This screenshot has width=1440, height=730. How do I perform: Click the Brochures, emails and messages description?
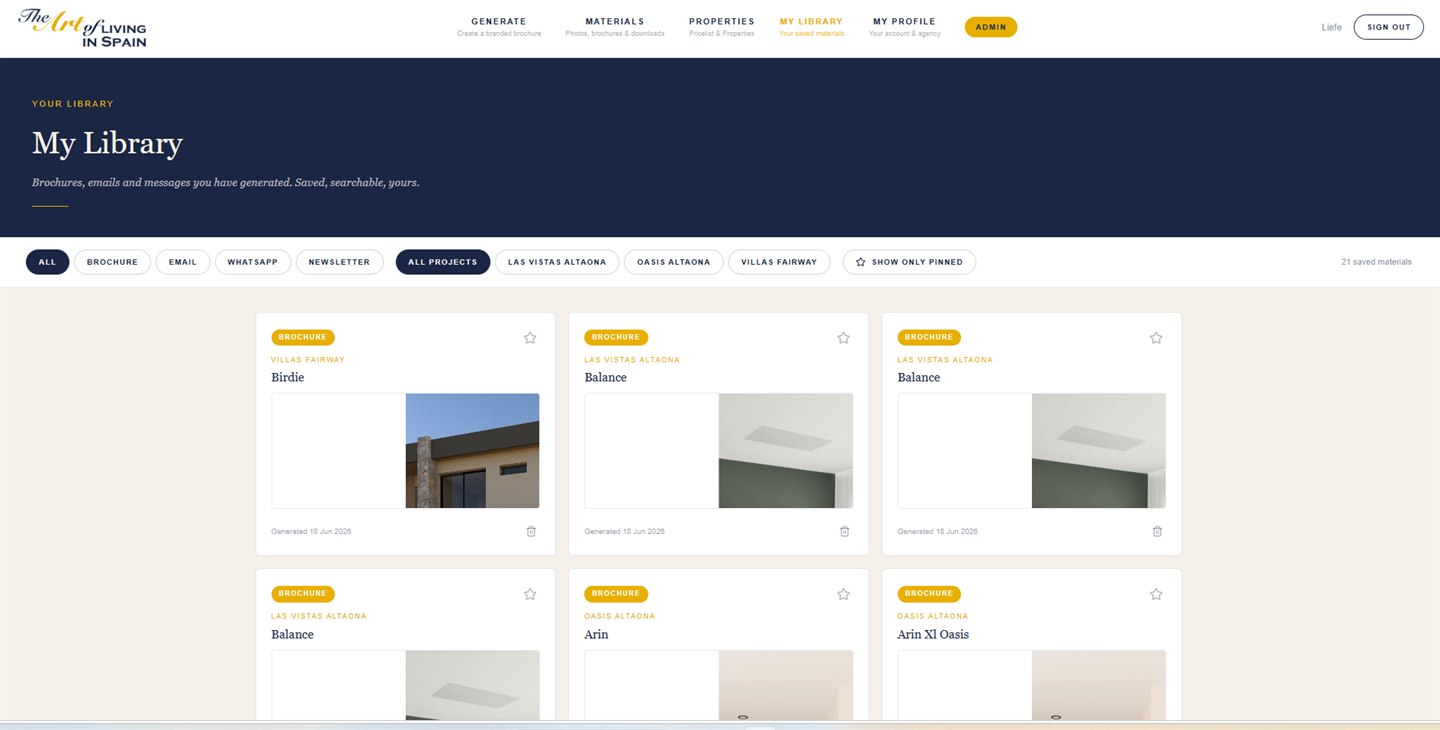pyautogui.click(x=226, y=183)
